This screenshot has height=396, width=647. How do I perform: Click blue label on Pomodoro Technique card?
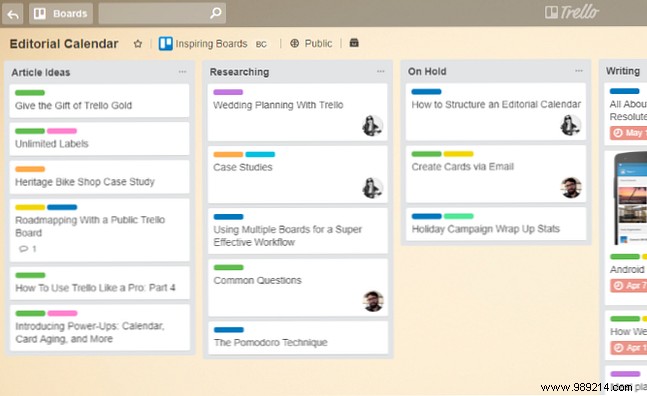(x=229, y=330)
